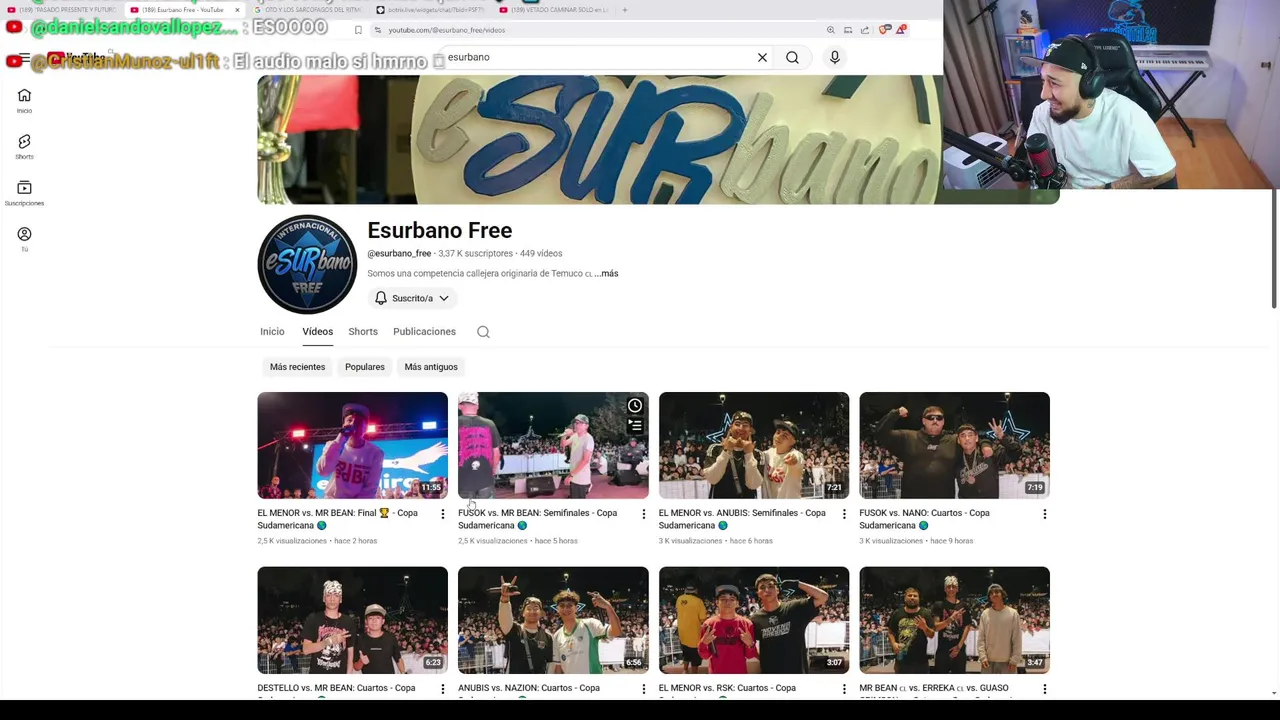Play EL MENOR vs. ANUBIS thumbnail
Screen dimensions: 1280x720
point(754,445)
